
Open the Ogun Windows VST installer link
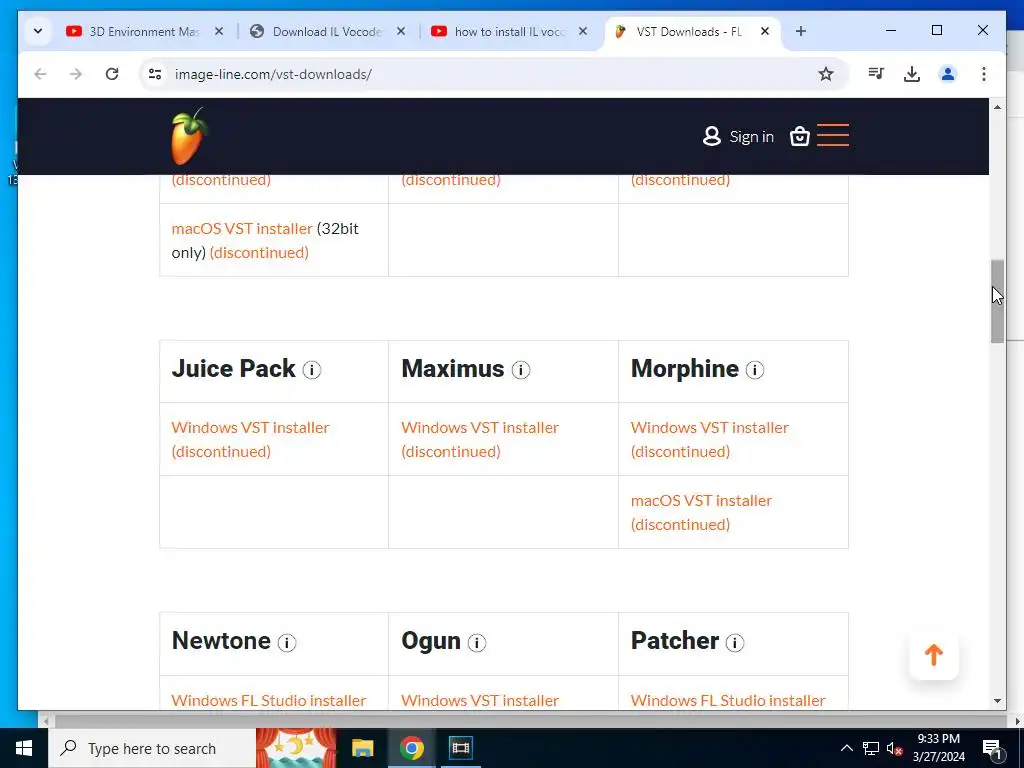pos(480,700)
